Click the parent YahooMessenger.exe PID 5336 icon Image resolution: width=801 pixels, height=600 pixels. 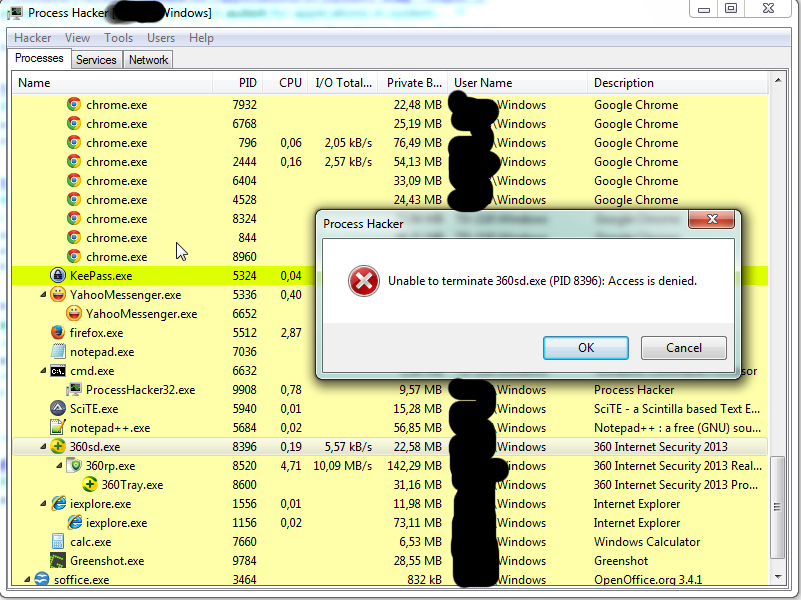[58, 294]
